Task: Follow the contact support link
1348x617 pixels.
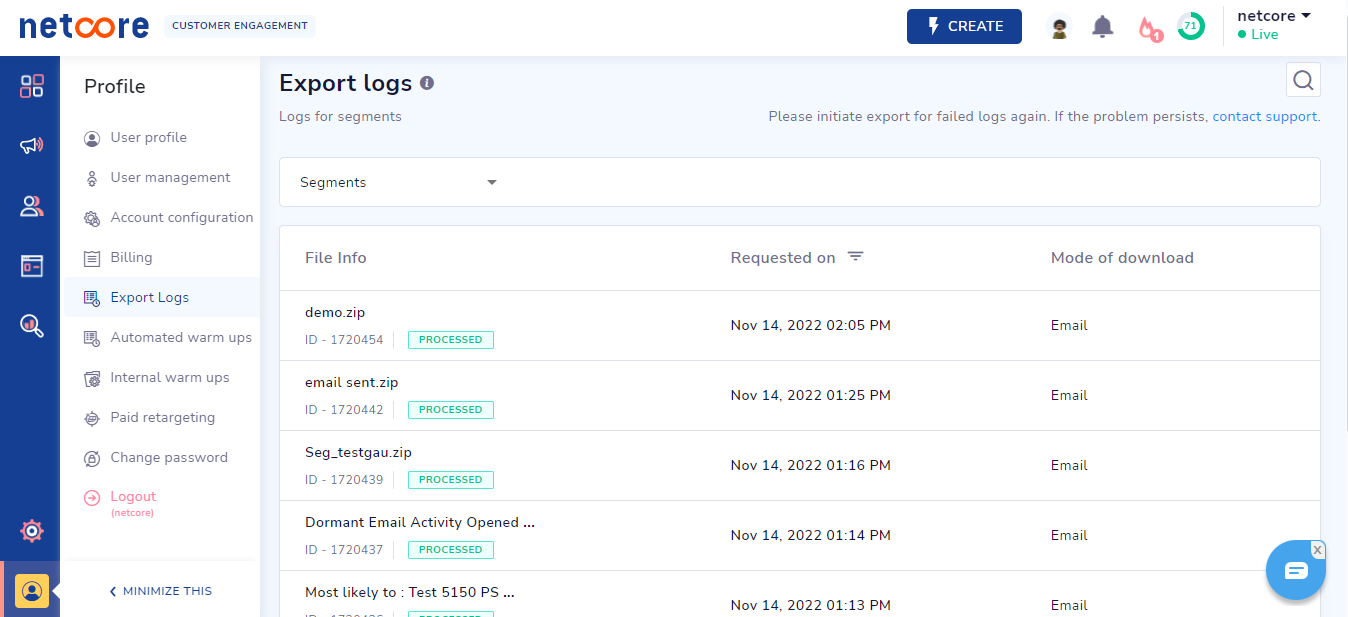Action: (1265, 116)
